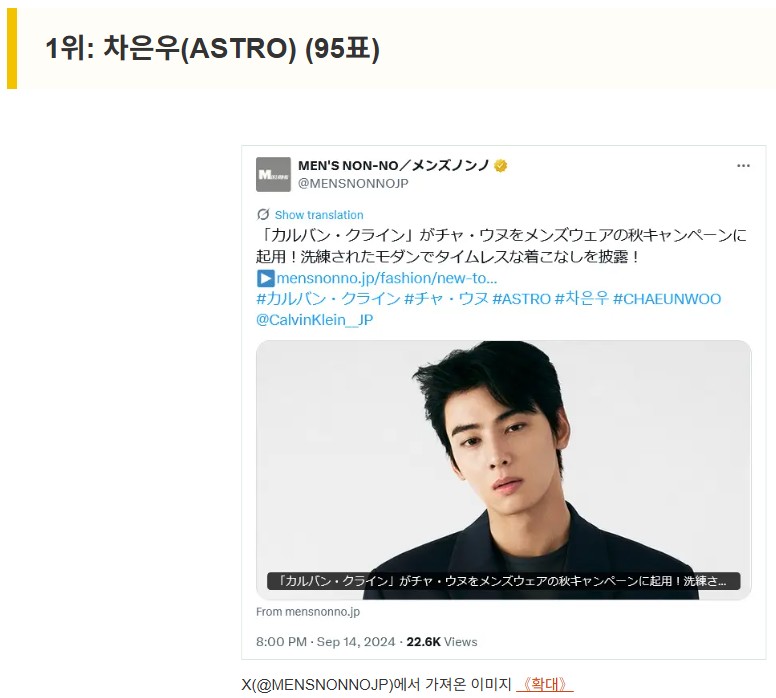This screenshot has width=776, height=698.
Task: Open the tweet's three-dot more menu
Action: pyautogui.click(x=743, y=166)
